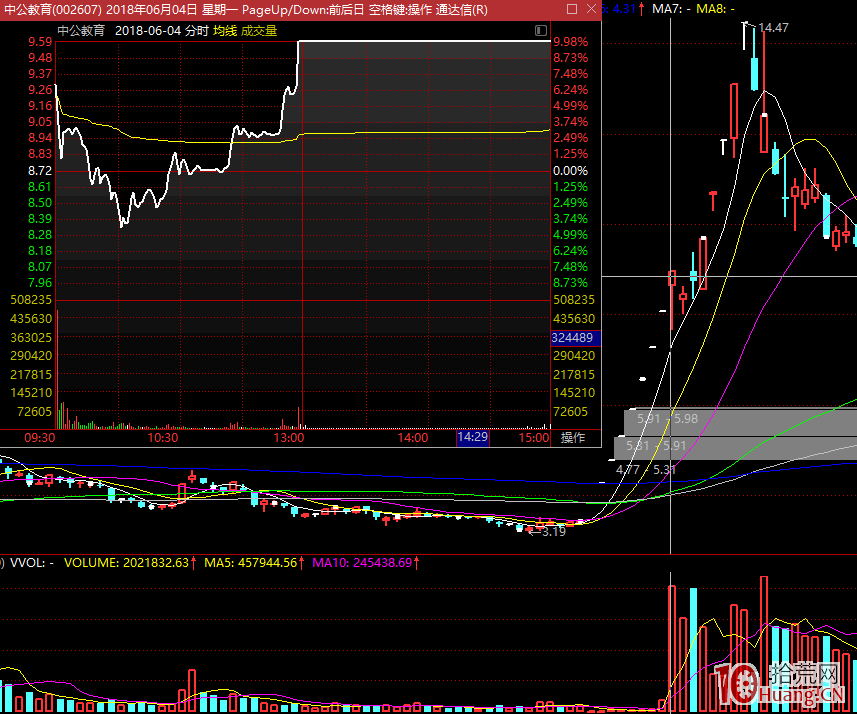
Task: Click the 324489 volume value indicator
Action: pos(572,339)
